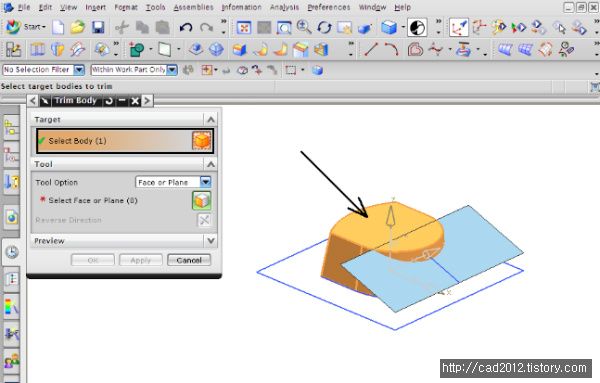
Task: Open the Format menu
Action: coord(126,7)
